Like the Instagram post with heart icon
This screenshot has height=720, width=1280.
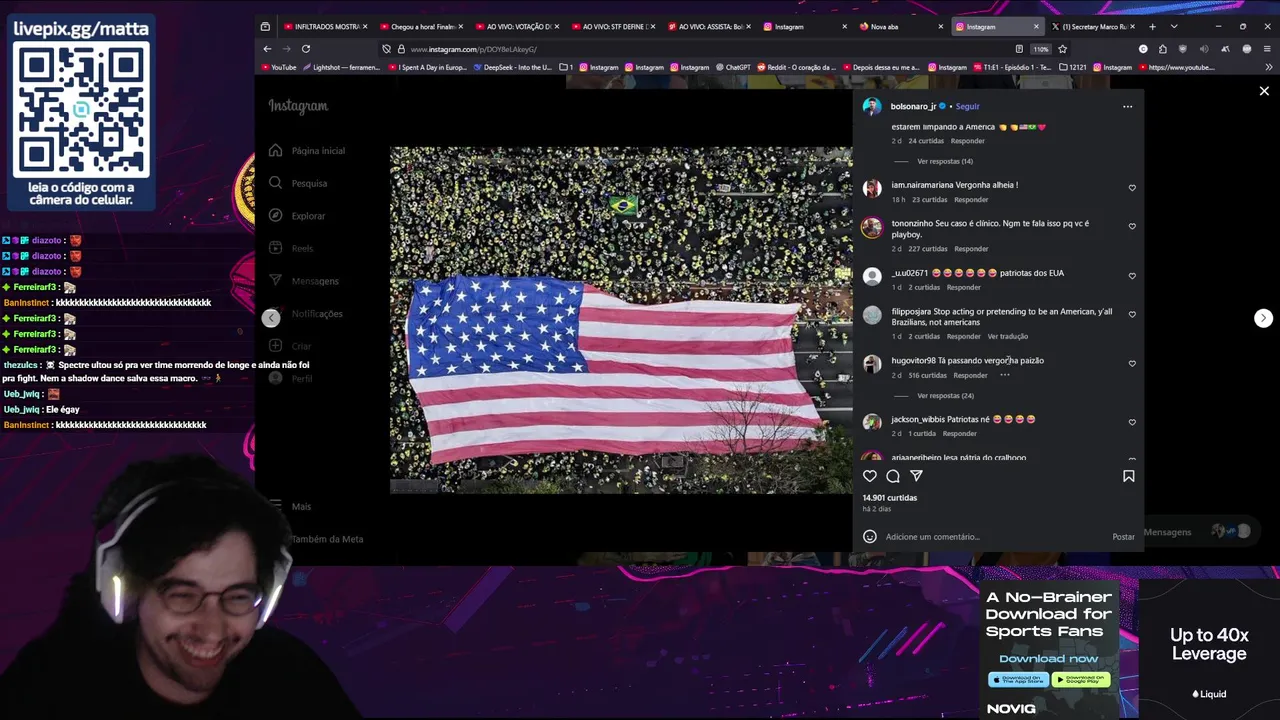(x=870, y=476)
